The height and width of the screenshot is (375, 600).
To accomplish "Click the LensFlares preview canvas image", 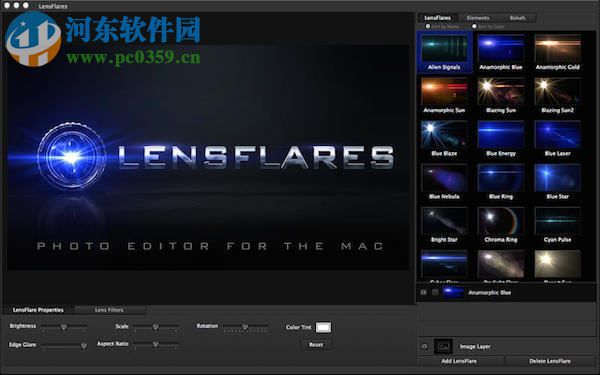I will 208,157.
